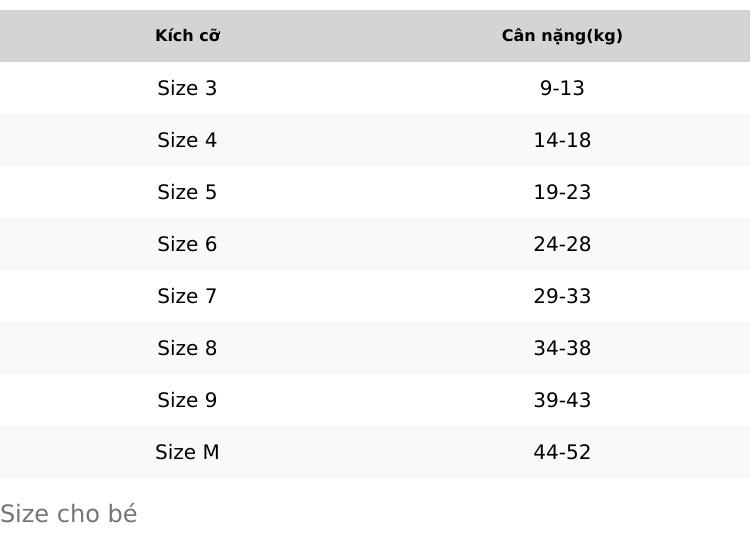
Task: Click the Kích cỡ column header
Action: [188, 36]
